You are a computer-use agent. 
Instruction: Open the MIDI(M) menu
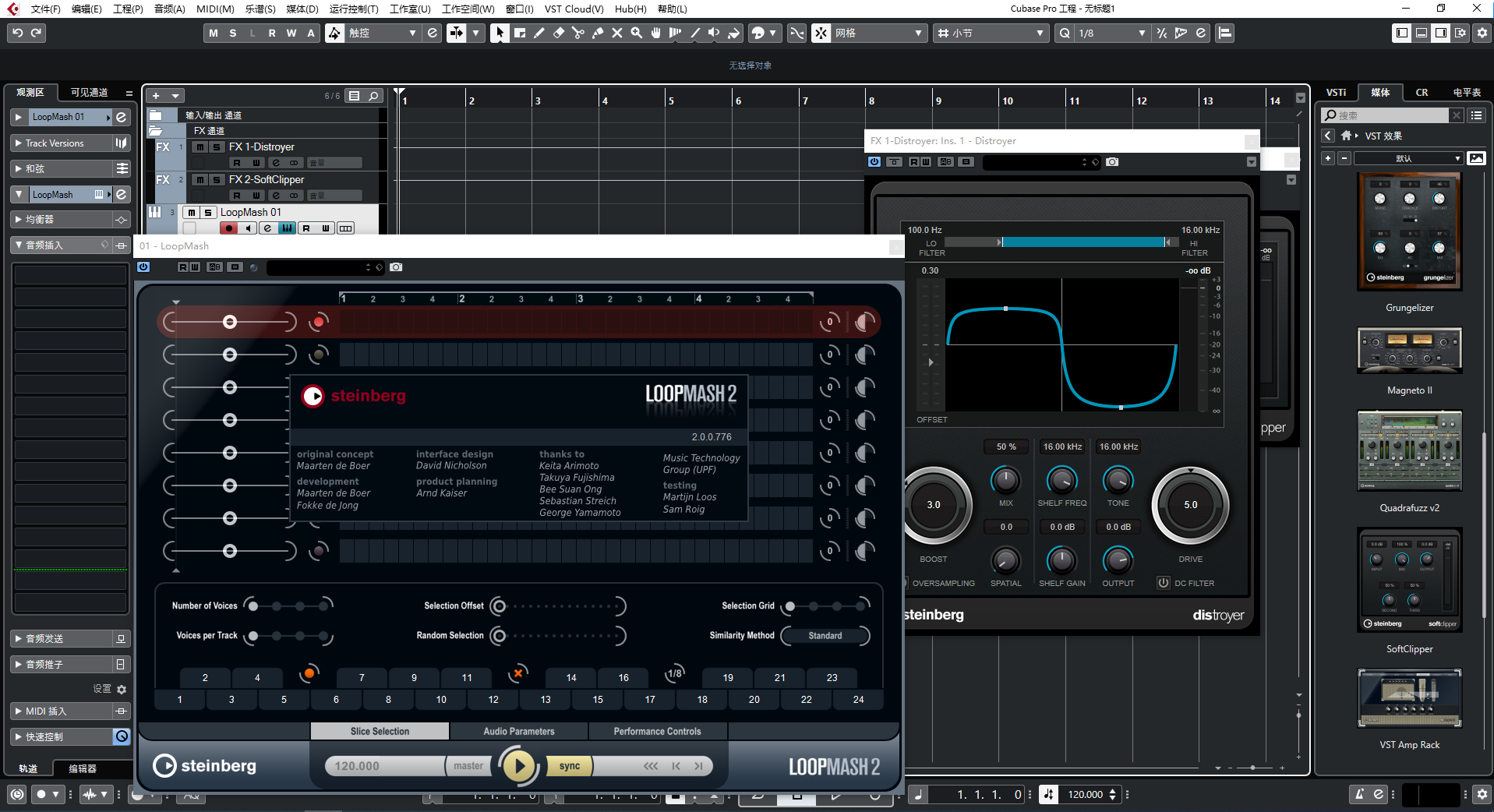(x=215, y=9)
